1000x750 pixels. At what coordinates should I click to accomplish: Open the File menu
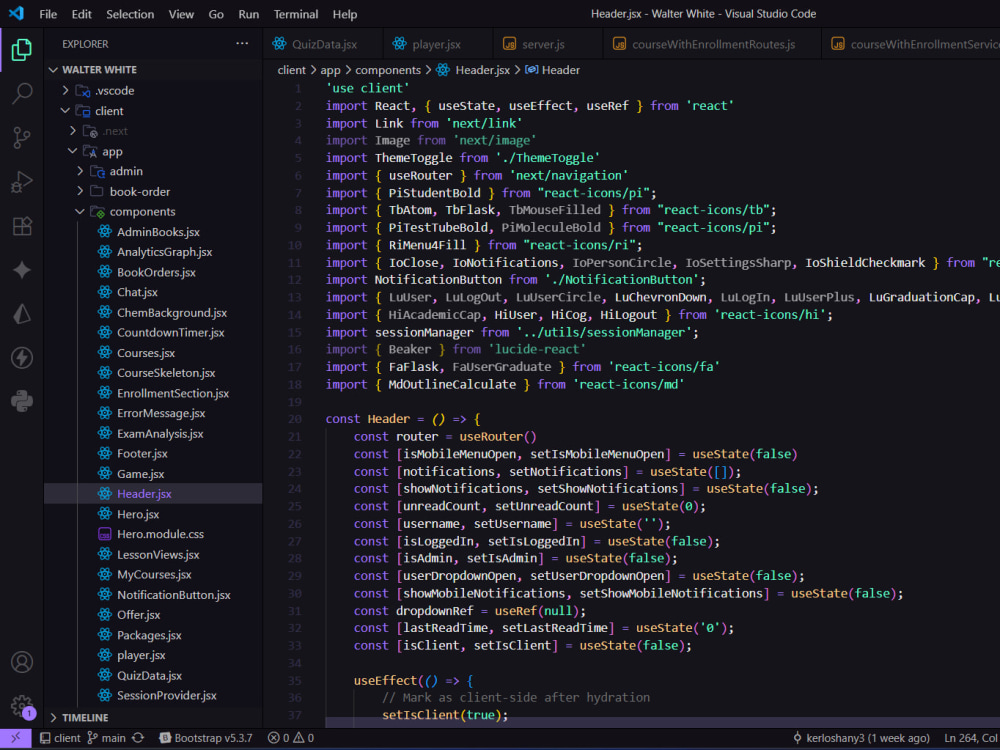click(x=48, y=14)
